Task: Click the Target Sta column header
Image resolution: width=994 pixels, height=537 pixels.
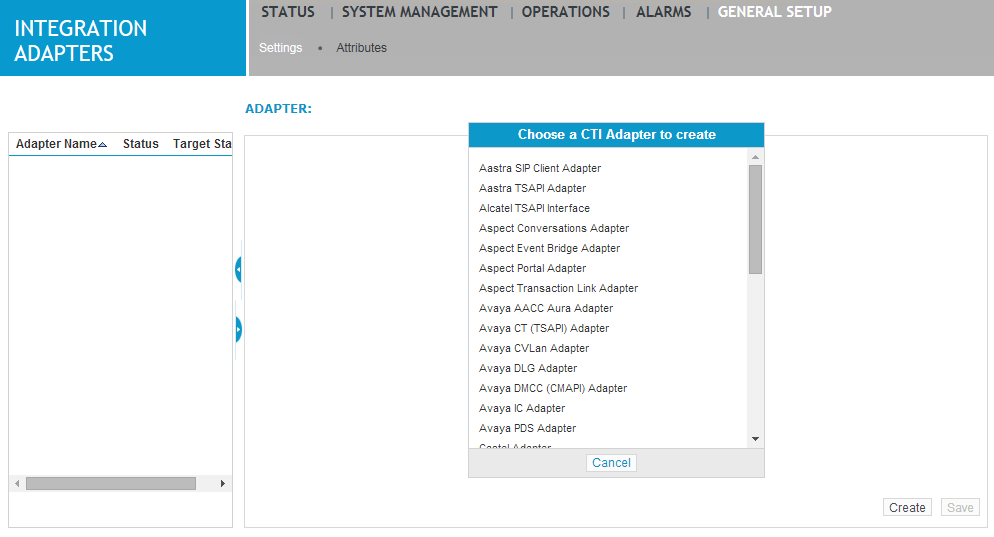Action: [202, 144]
